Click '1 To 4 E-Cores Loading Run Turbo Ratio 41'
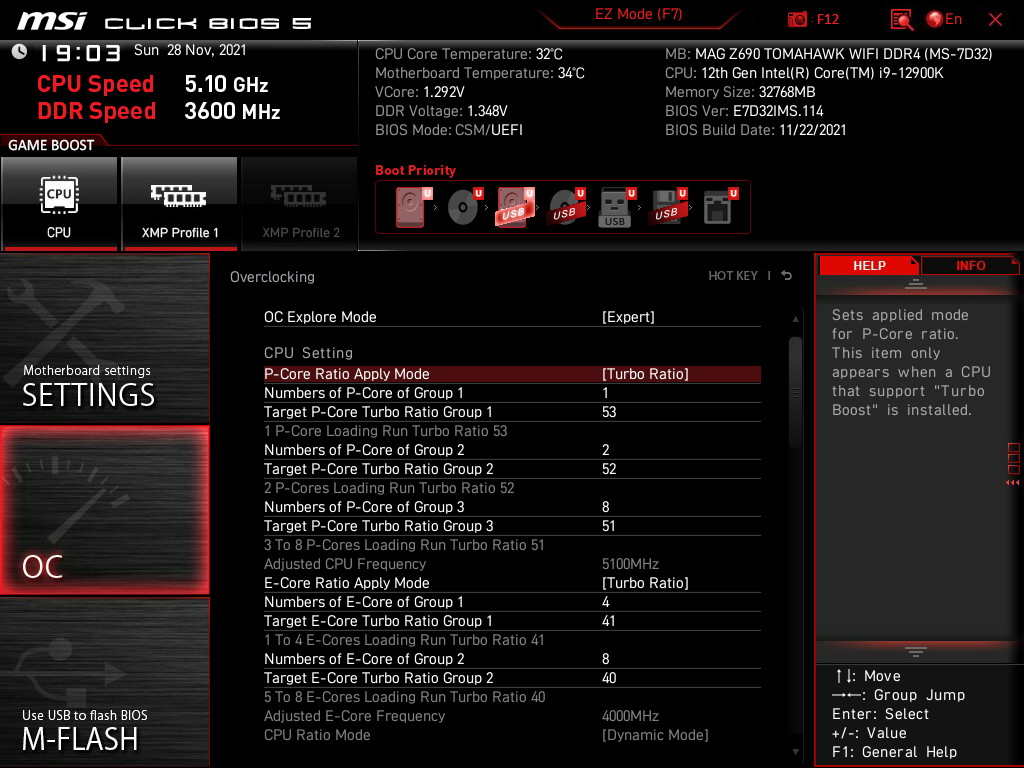 [404, 640]
